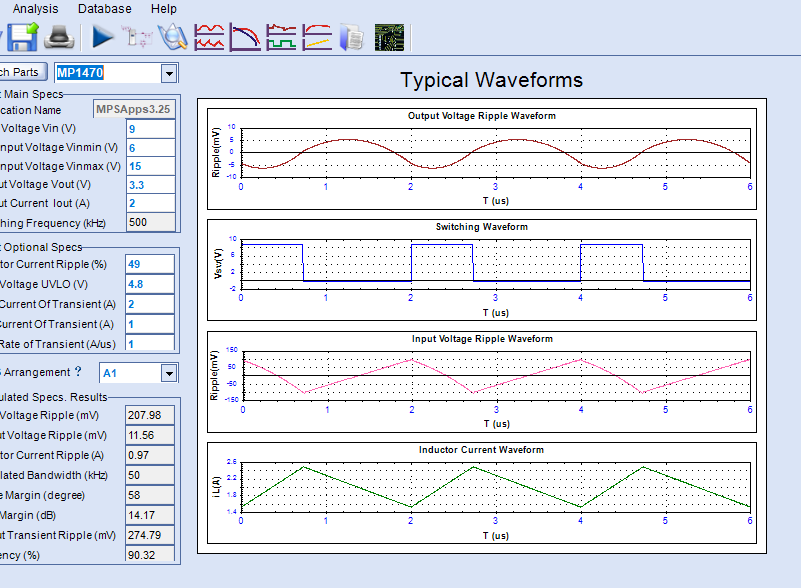Click the Save floppy disk icon
801x588 pixels.
point(24,38)
